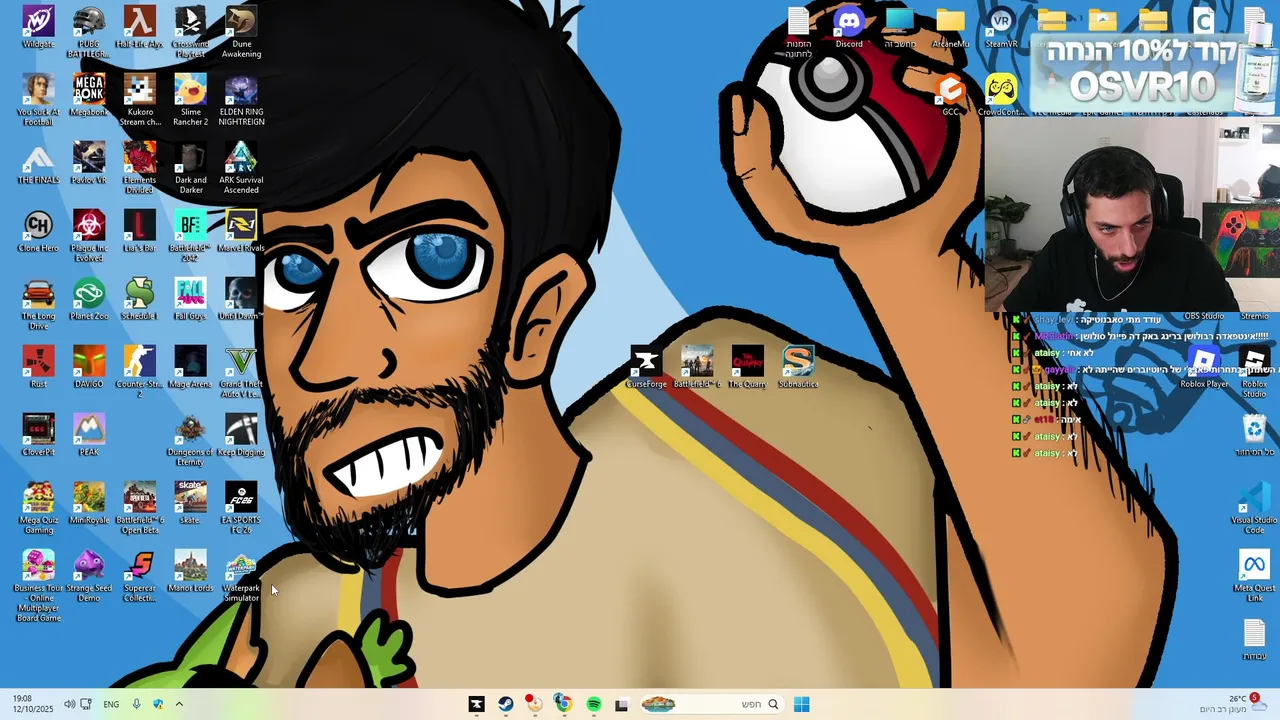Open the Wildgate desktop shortcut
This screenshot has height=720, width=1280.
pyautogui.click(x=38, y=27)
